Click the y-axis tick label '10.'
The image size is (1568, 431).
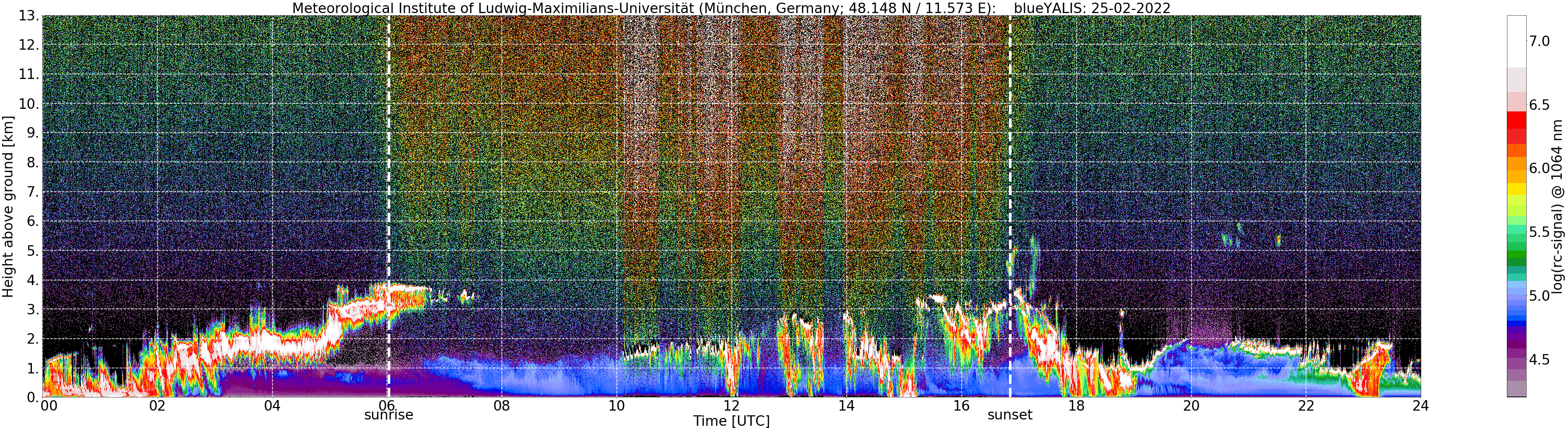pyautogui.click(x=29, y=104)
